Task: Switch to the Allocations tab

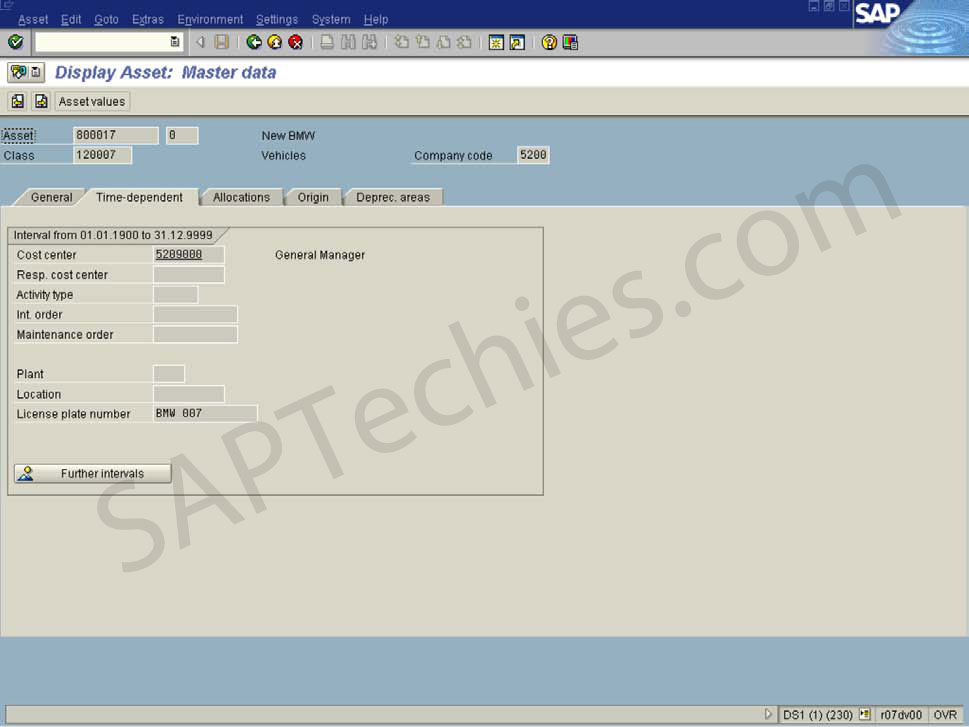Action: point(240,197)
